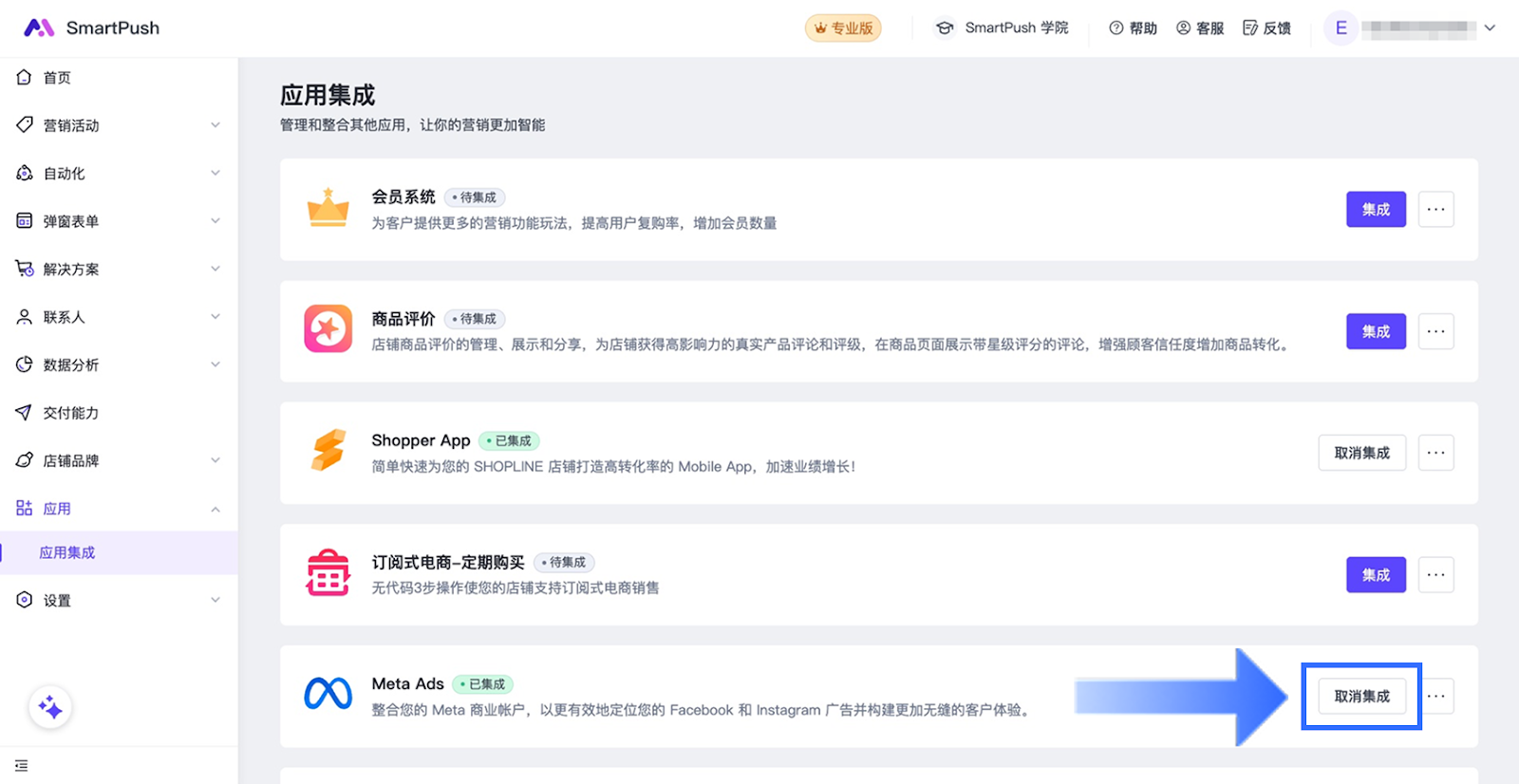Click the 帮助 help icon in header
The height and width of the screenshot is (784, 1519).
1116,28
